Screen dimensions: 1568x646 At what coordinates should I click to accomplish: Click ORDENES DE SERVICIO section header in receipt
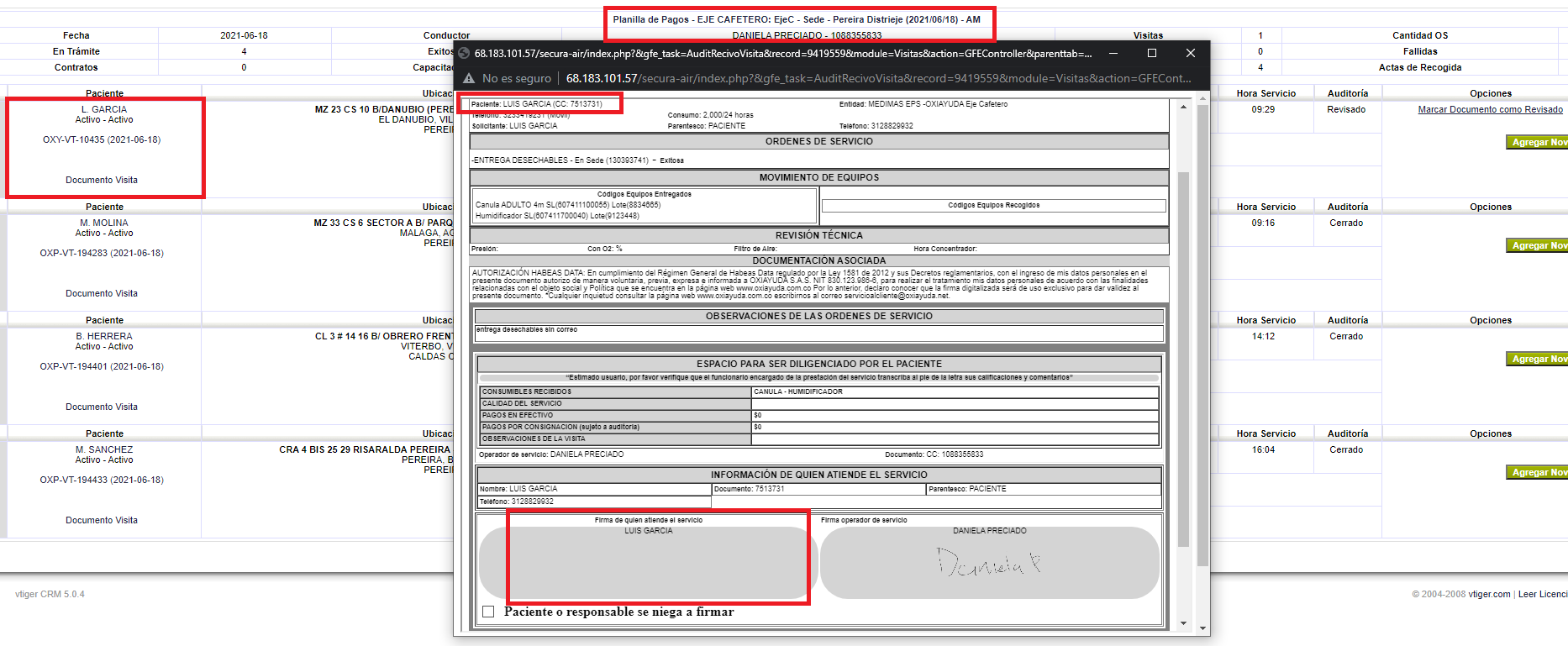point(819,141)
